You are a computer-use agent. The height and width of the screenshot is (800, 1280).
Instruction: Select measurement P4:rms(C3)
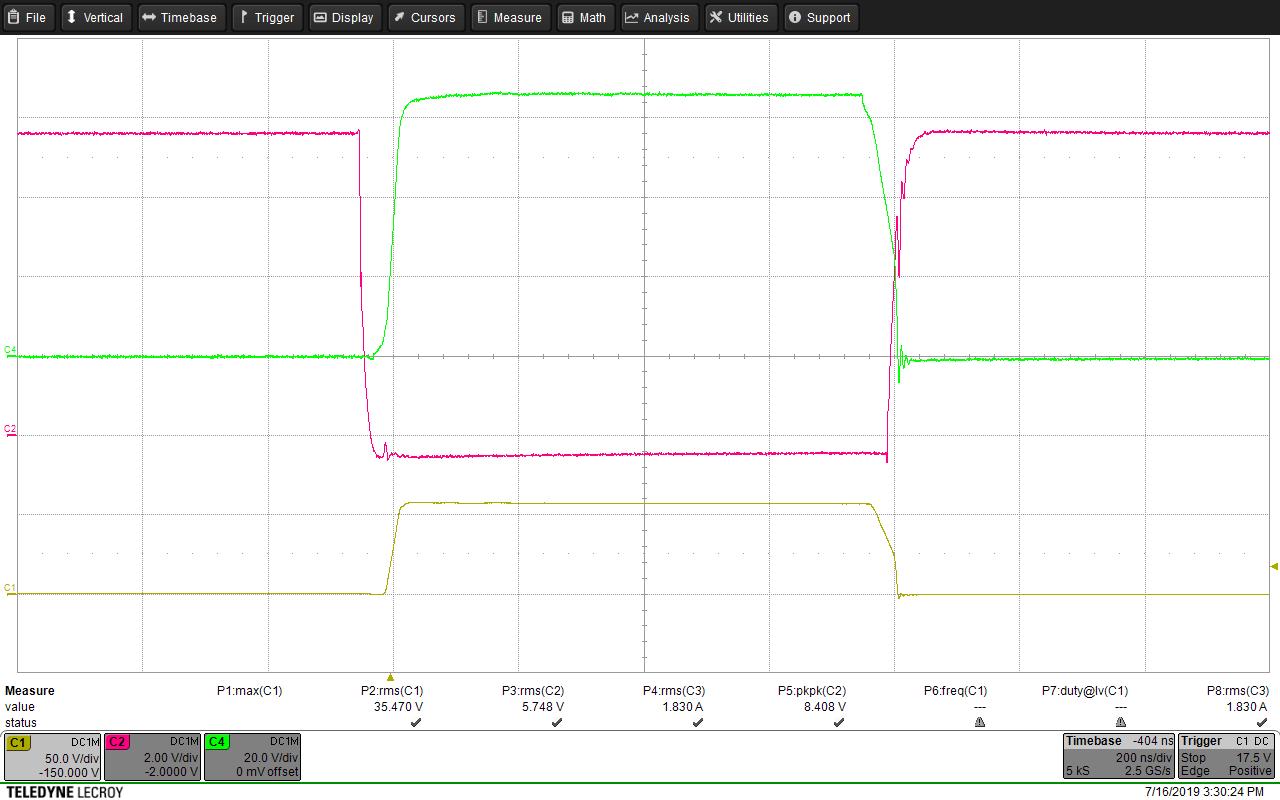pos(674,691)
